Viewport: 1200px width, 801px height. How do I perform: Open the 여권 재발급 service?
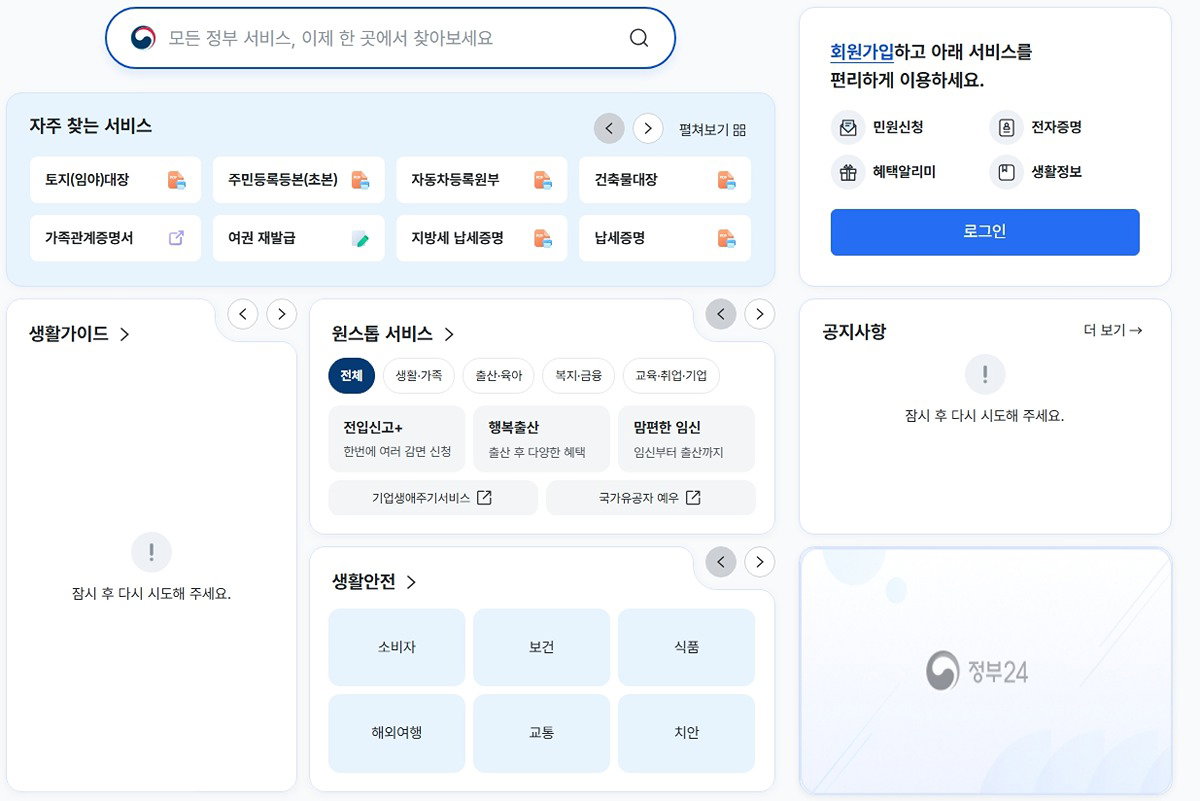(298, 238)
